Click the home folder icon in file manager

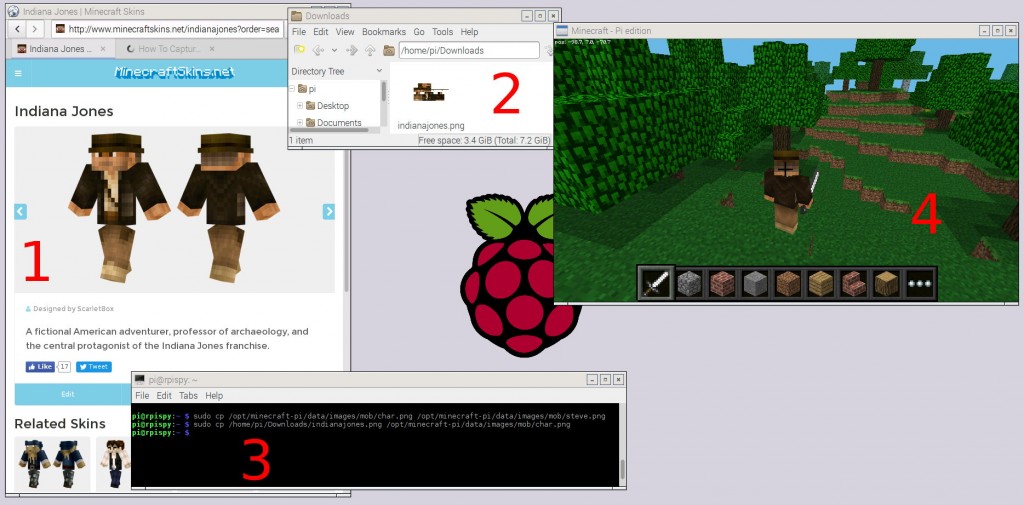click(x=389, y=50)
